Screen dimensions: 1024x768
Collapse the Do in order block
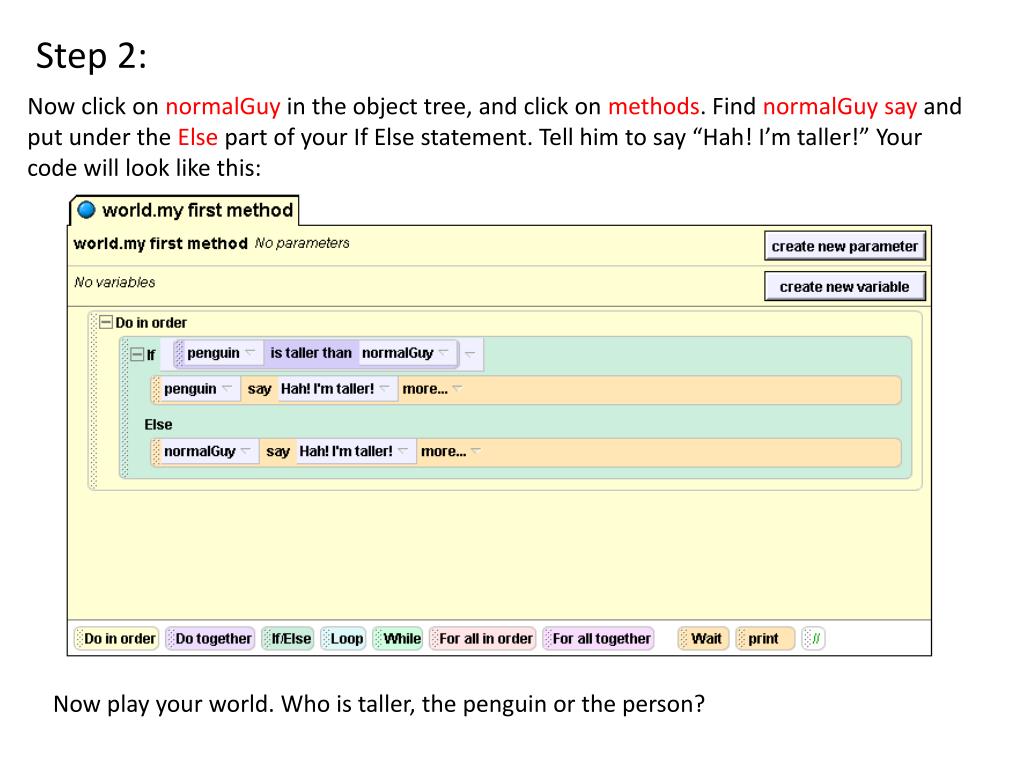point(106,322)
